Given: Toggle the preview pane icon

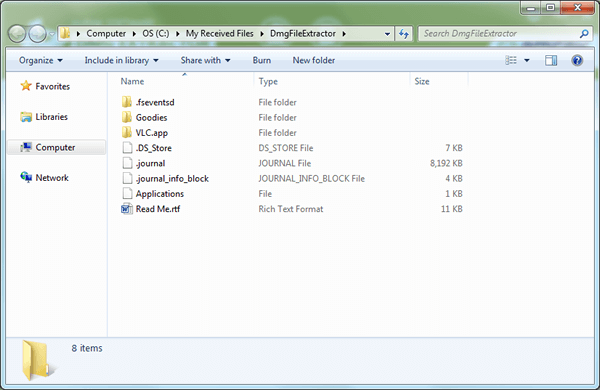Looking at the screenshot, I should click(x=551, y=60).
